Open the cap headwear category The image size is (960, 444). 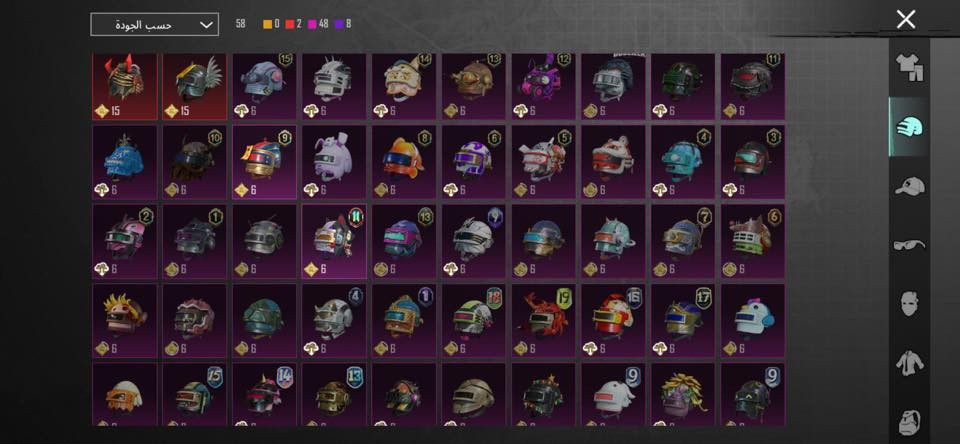909,186
